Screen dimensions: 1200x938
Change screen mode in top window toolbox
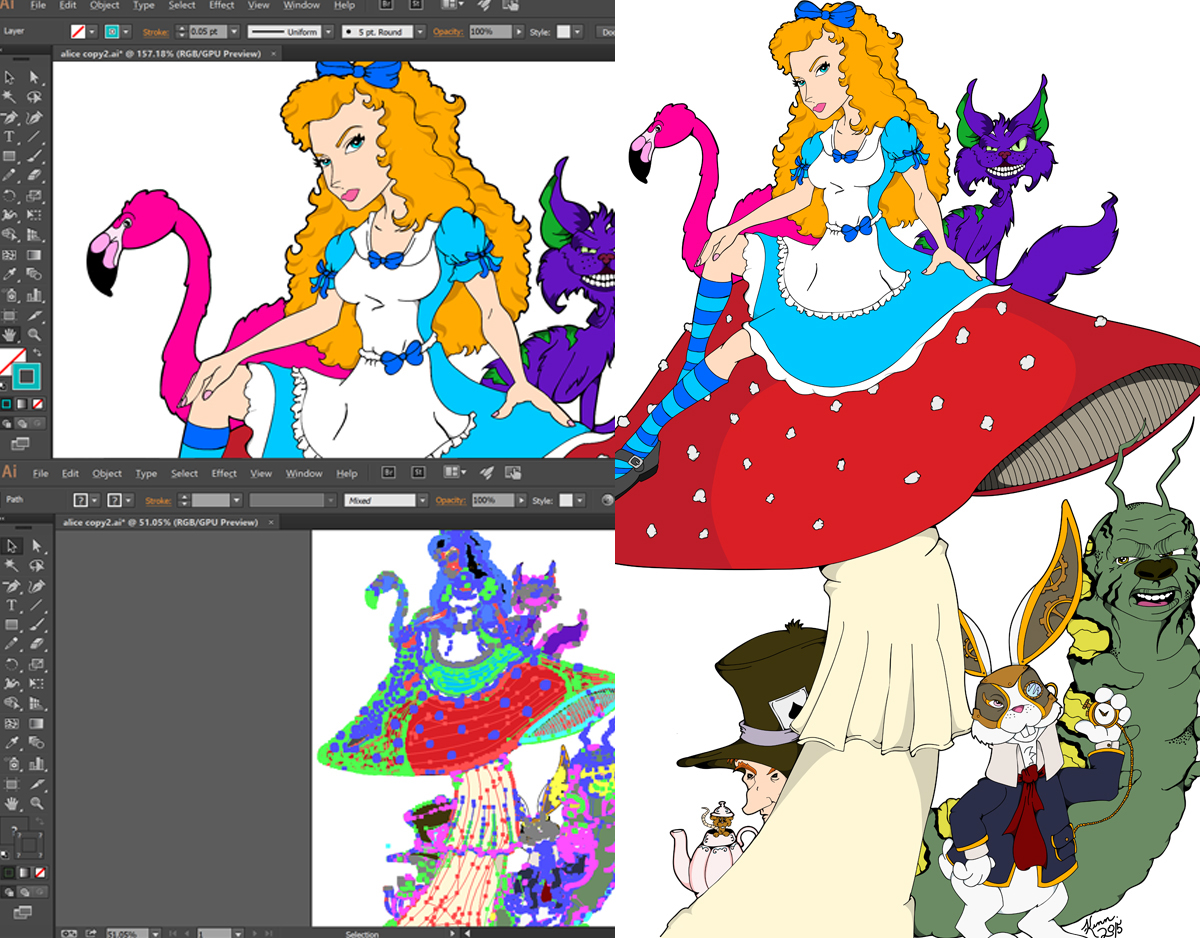click(x=19, y=444)
